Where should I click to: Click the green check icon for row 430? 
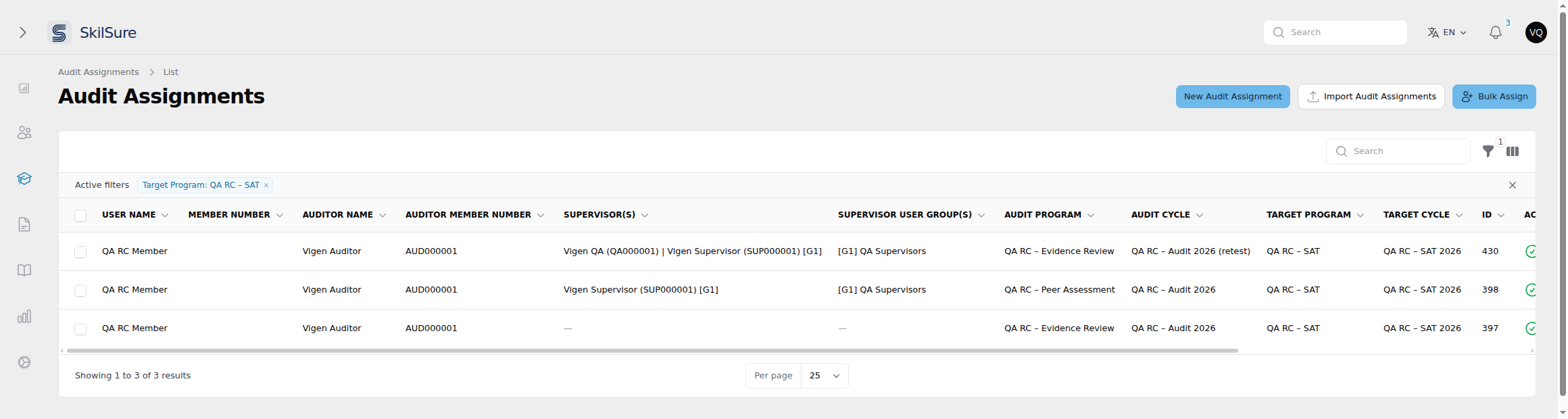[1531, 251]
